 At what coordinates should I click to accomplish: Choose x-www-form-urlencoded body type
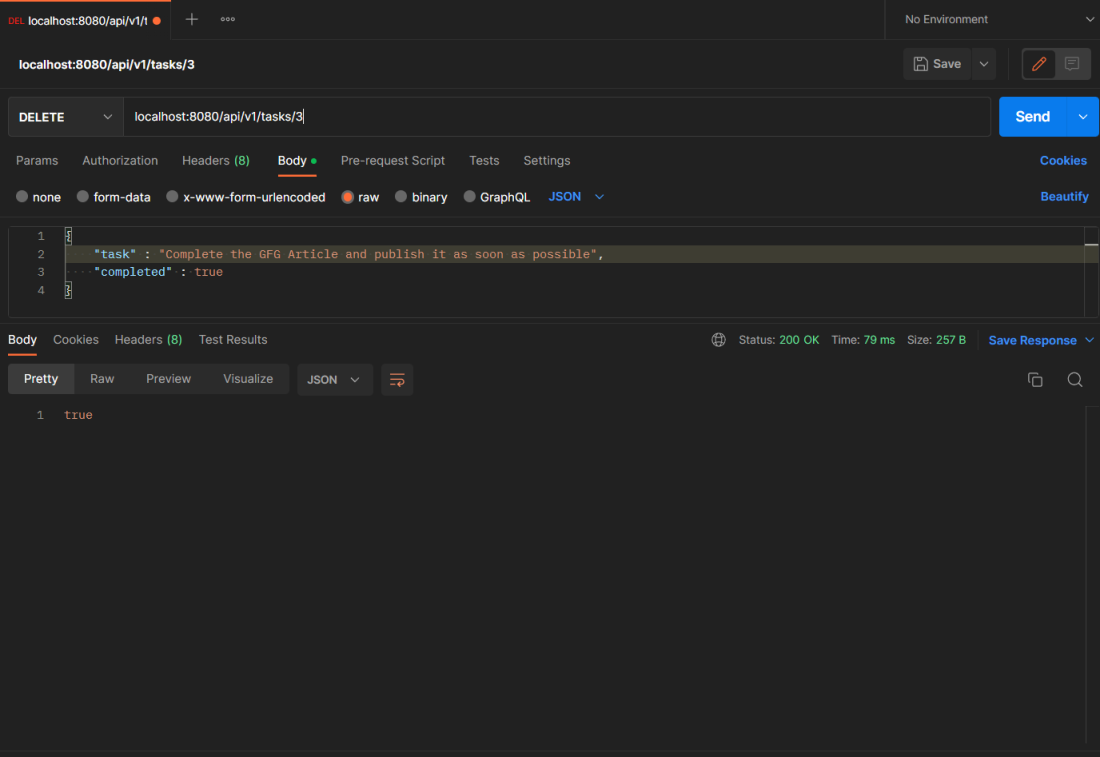(x=172, y=196)
